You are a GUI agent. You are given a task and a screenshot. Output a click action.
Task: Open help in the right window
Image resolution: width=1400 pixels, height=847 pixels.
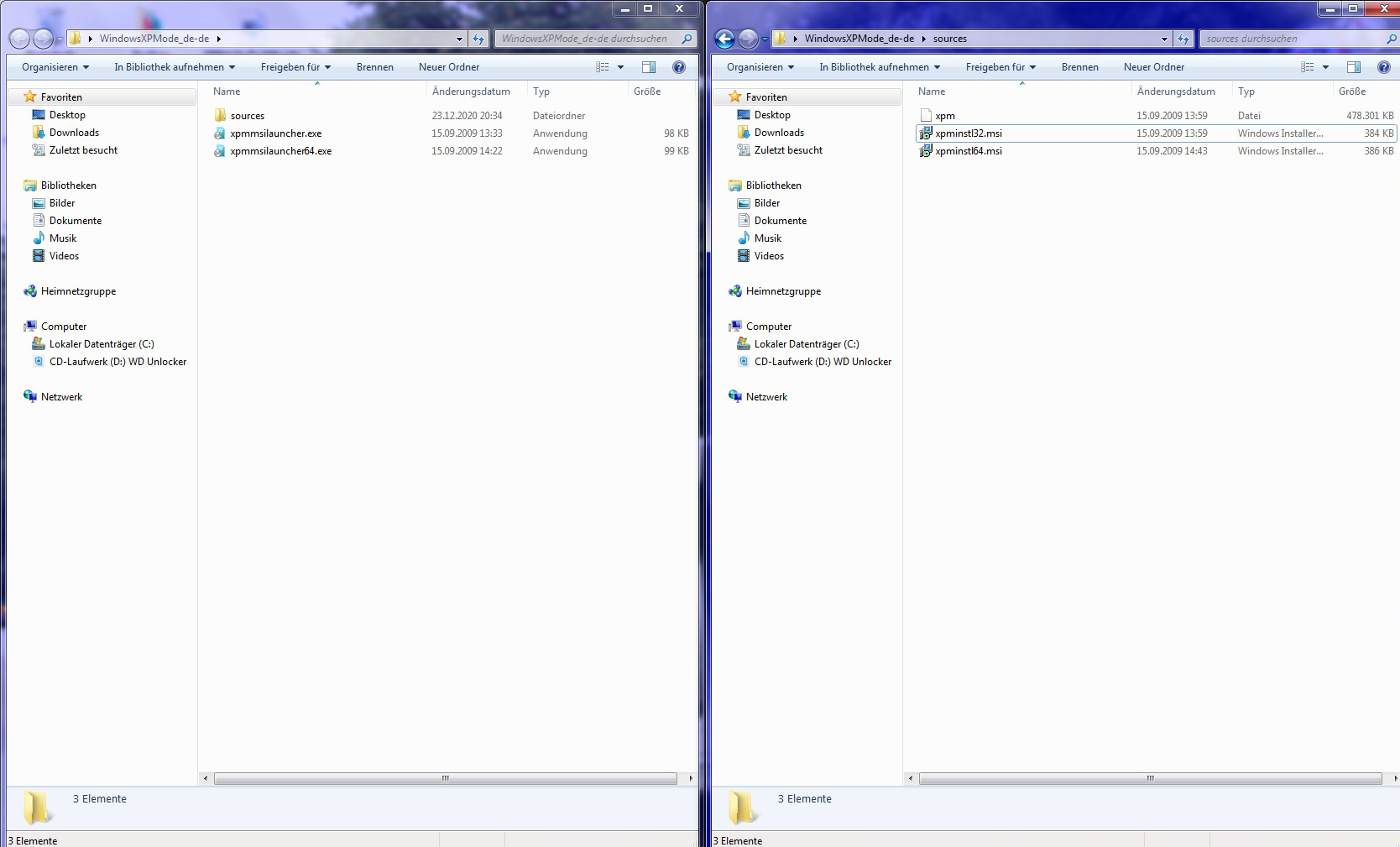point(1384,67)
